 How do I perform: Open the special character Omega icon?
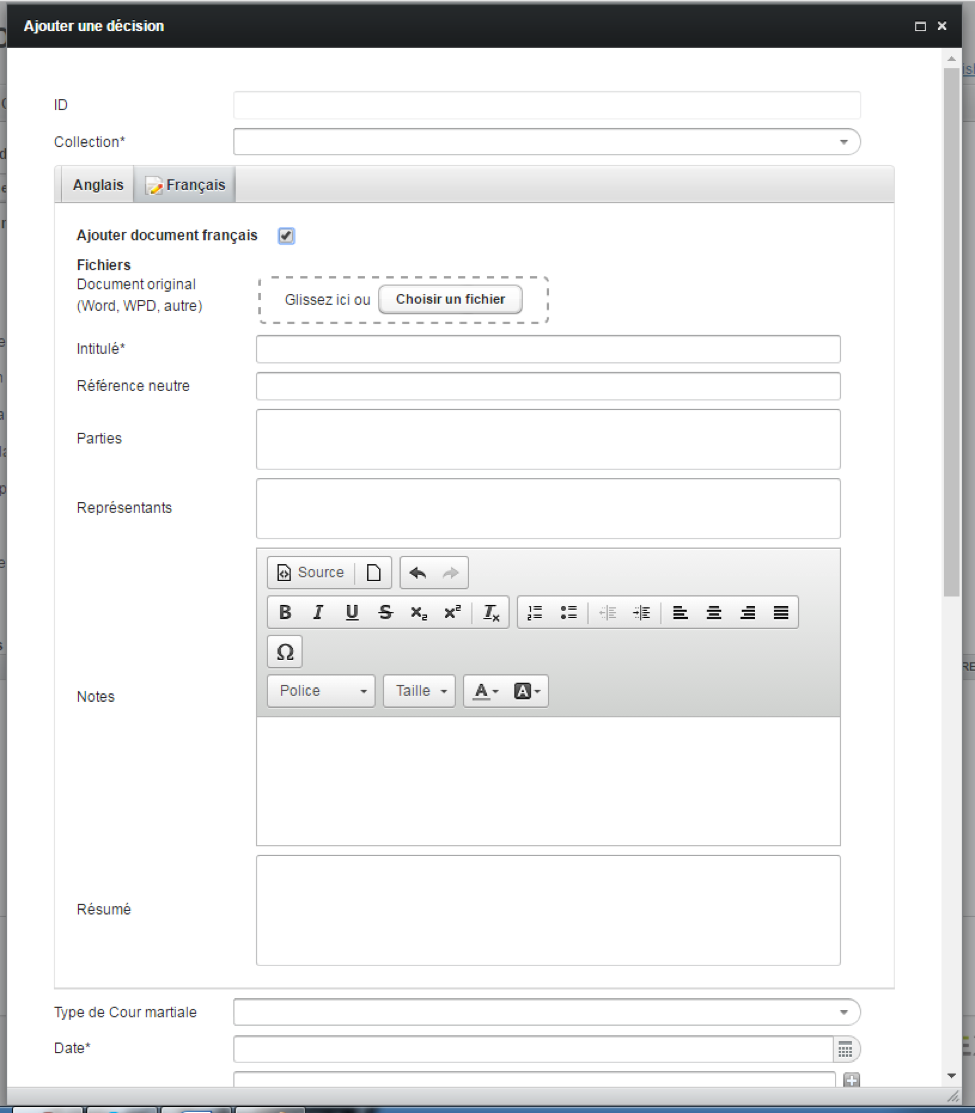coord(285,652)
